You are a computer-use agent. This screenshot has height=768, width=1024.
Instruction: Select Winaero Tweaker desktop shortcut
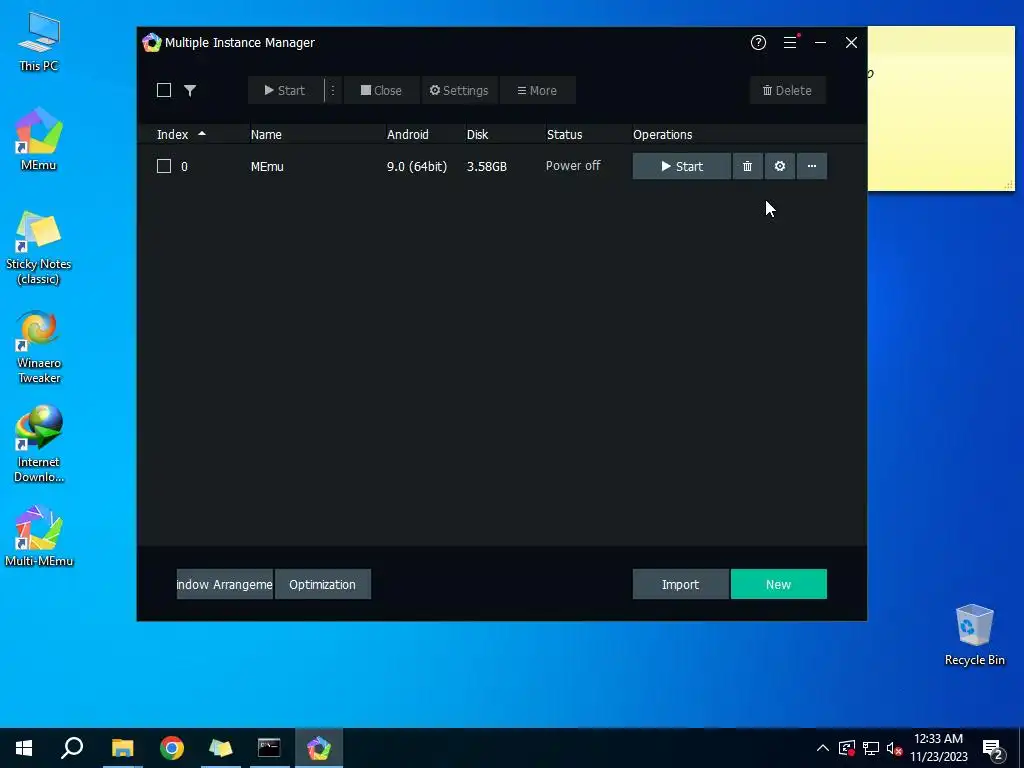(x=39, y=347)
